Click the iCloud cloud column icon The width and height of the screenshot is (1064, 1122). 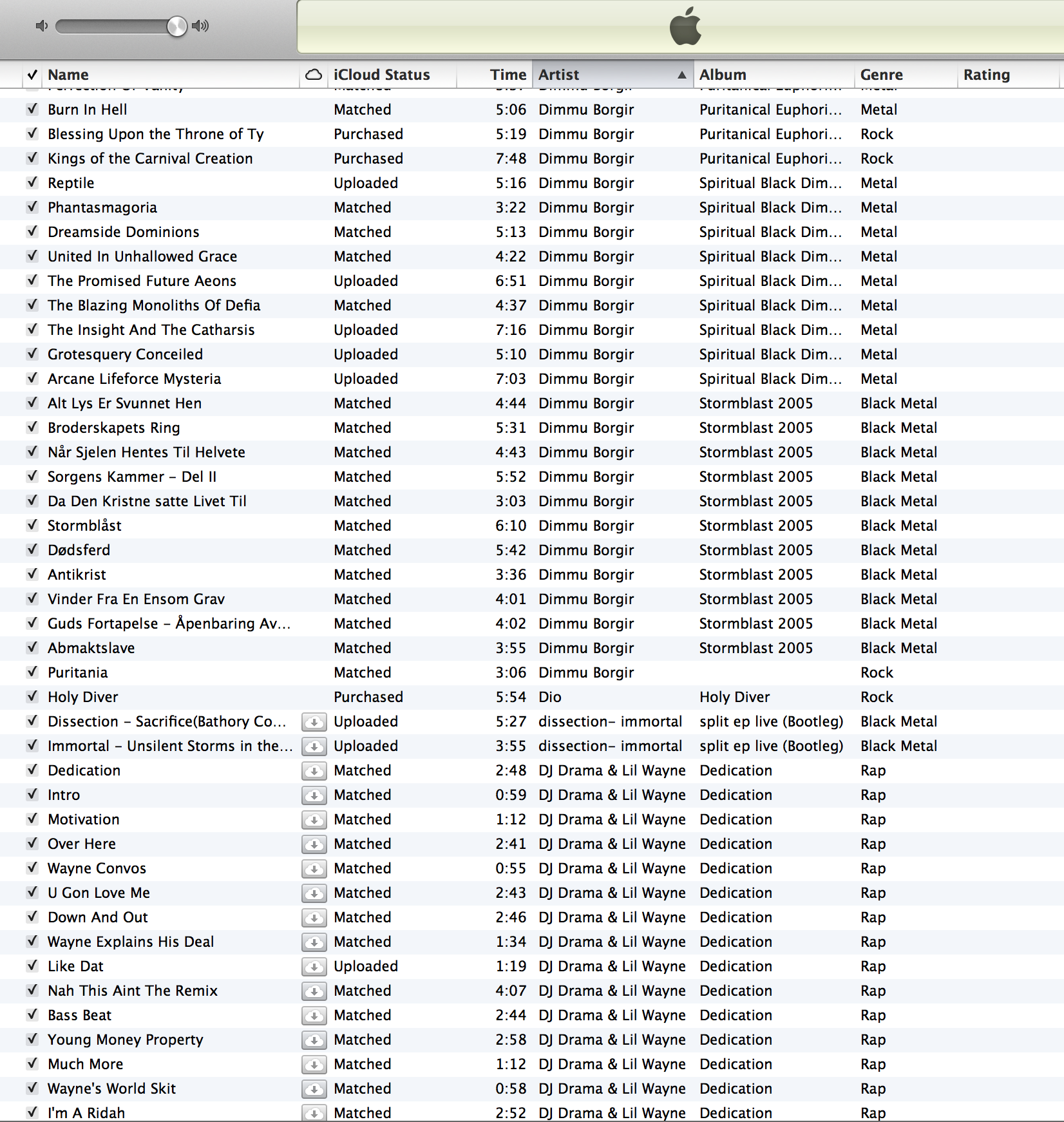[x=314, y=75]
